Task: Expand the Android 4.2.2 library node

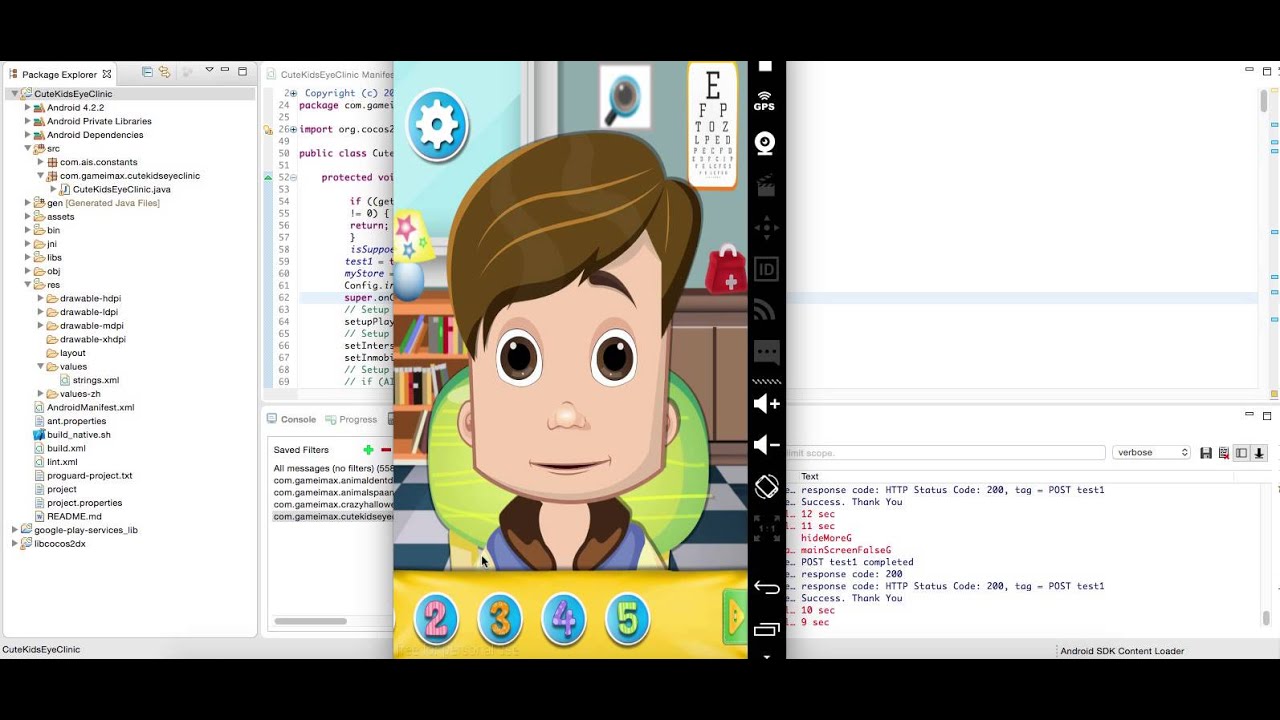Action: tap(27, 108)
